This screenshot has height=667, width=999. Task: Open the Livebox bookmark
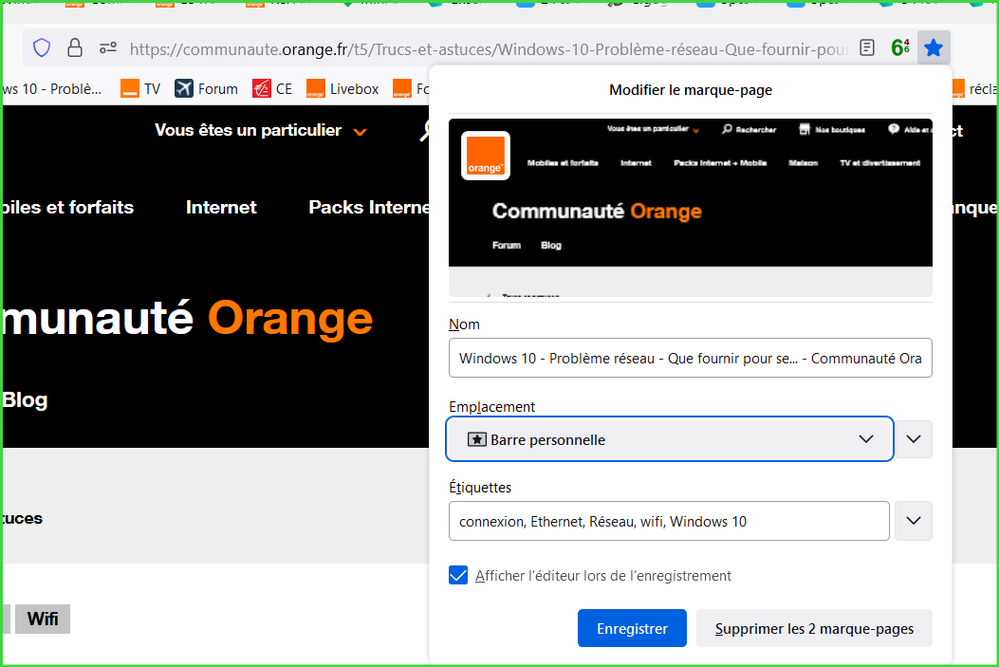pos(343,89)
